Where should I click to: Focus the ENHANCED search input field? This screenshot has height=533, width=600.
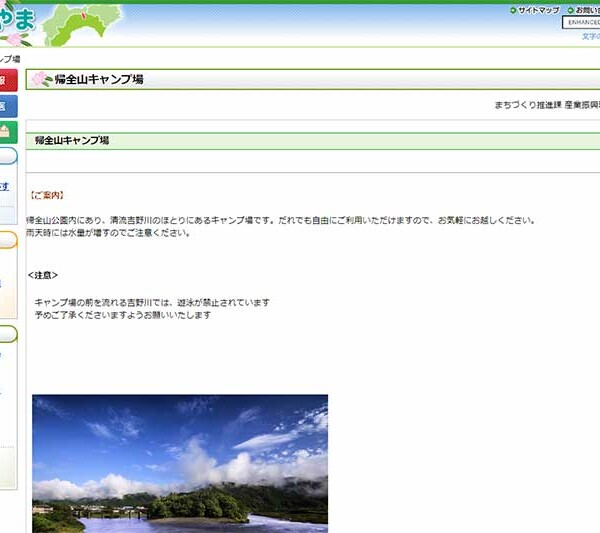[x=581, y=22]
